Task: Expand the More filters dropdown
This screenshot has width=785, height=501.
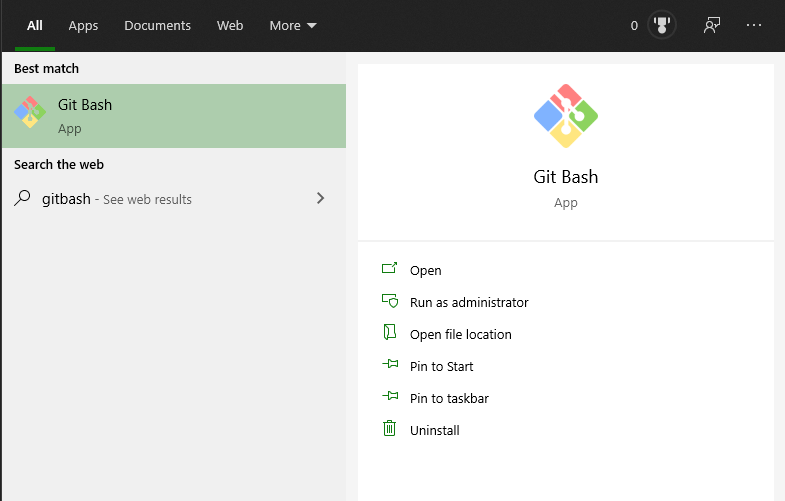Action: coord(292,26)
